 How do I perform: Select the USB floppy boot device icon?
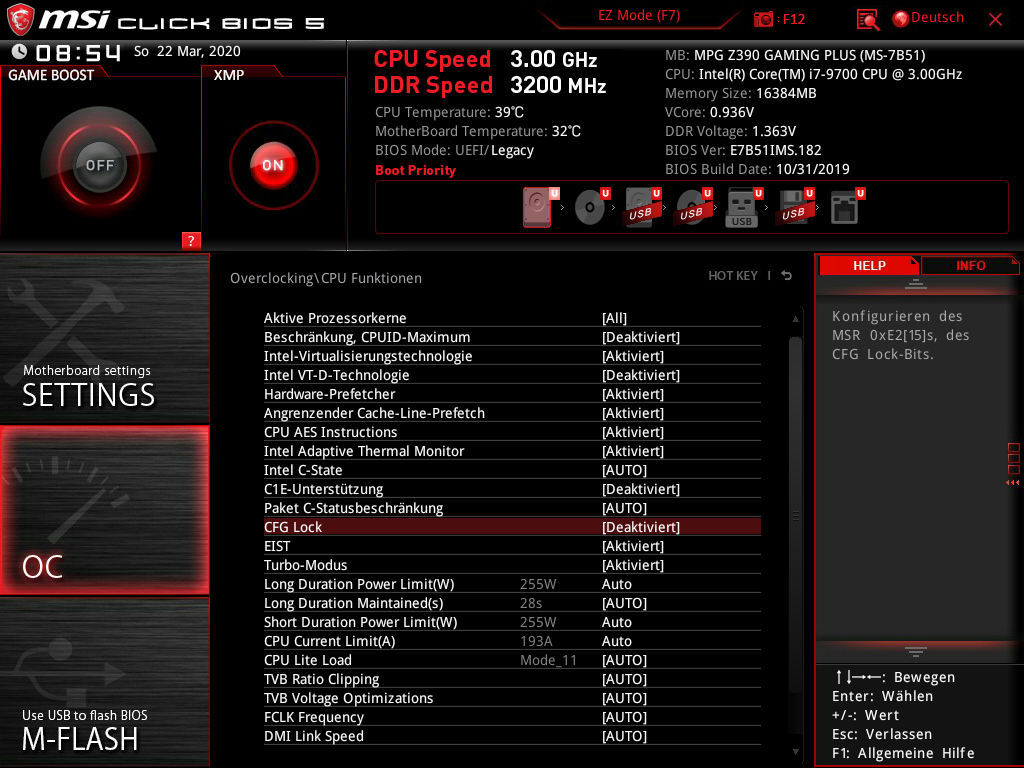(794, 207)
